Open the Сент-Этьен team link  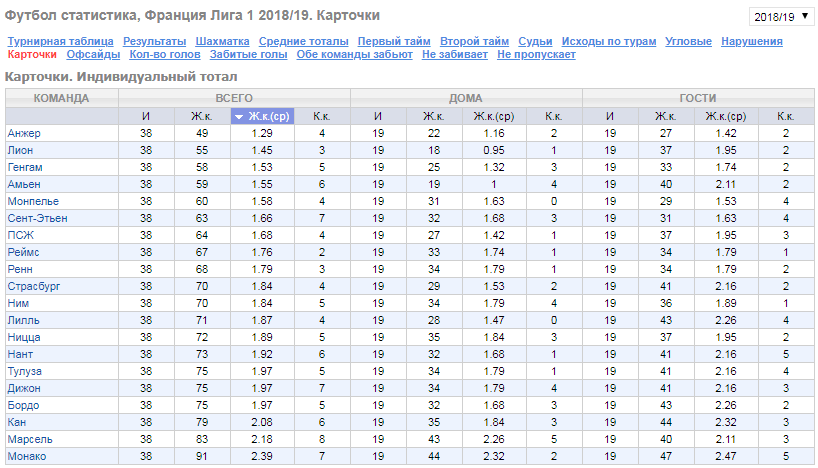[38, 218]
